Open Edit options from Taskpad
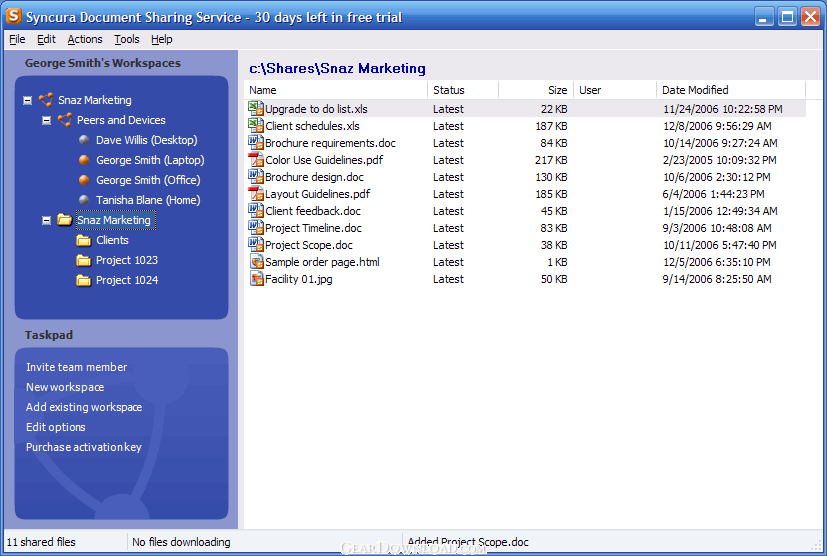 tap(55, 427)
